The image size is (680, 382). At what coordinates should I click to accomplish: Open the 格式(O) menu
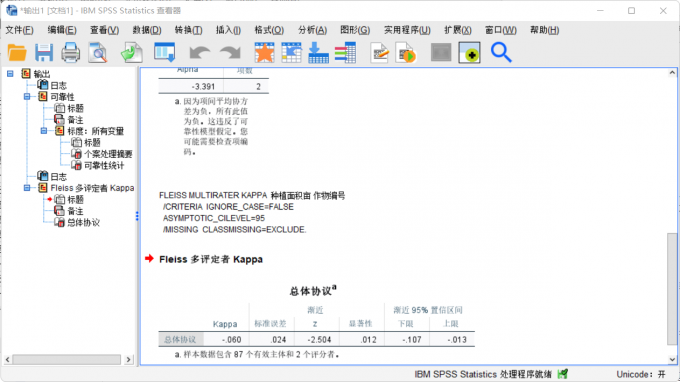tap(269, 30)
